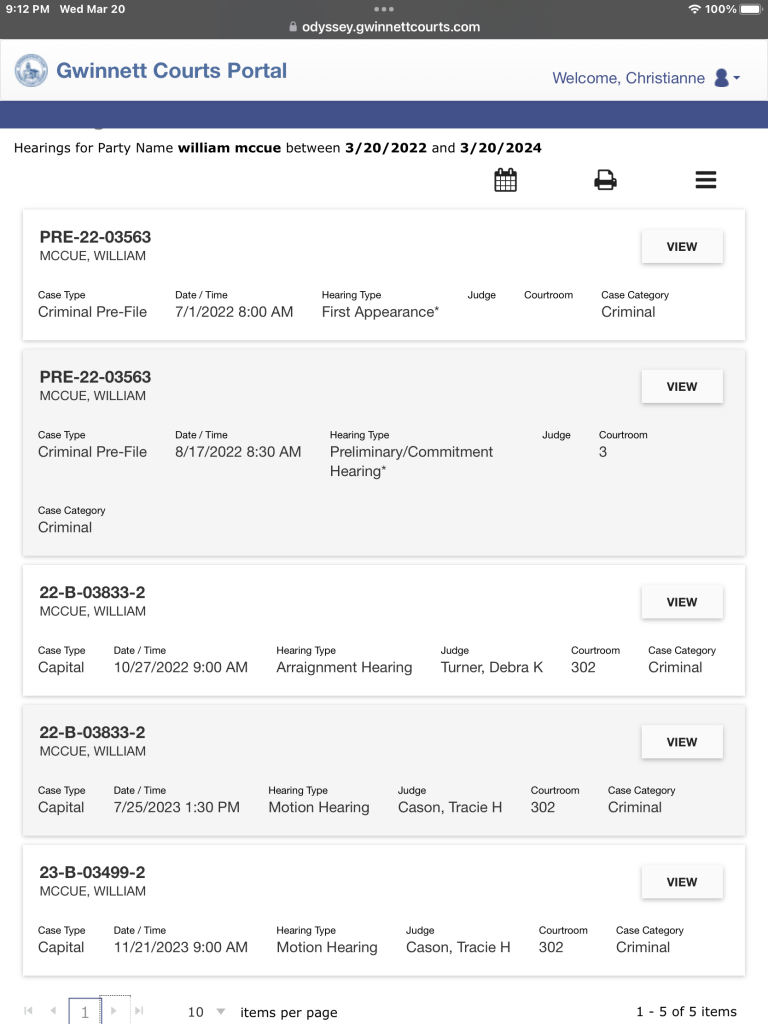Click the Gwinnett Courts seal logo
768x1024 pixels.
coord(31,71)
